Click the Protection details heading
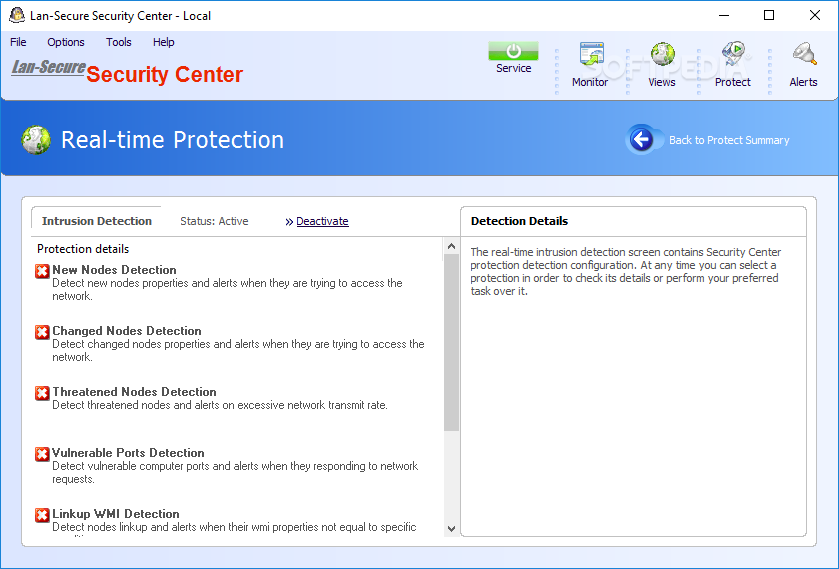 [83, 249]
